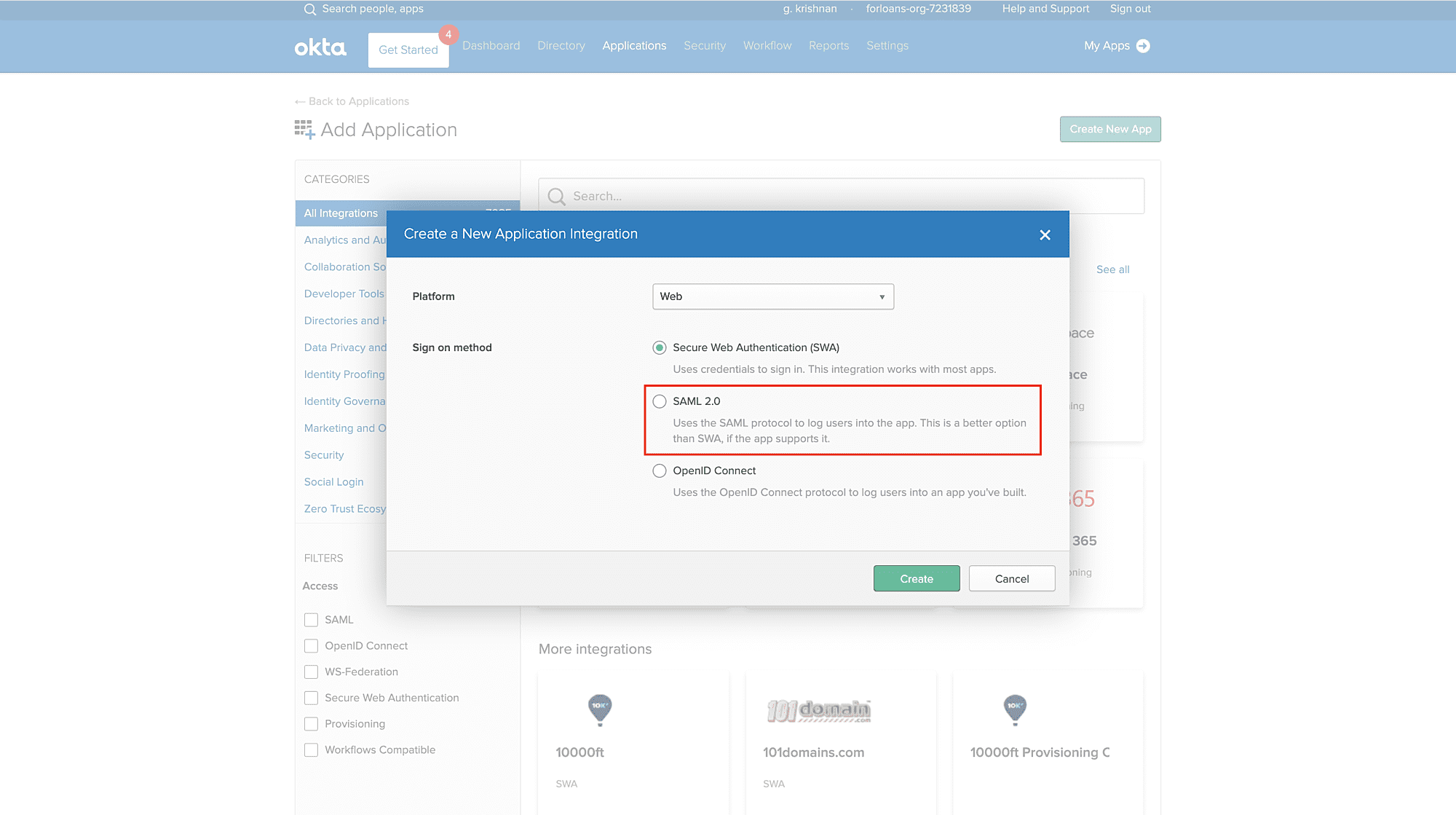The height and width of the screenshot is (815, 1456).
Task: Click the green Create button
Action: (916, 578)
